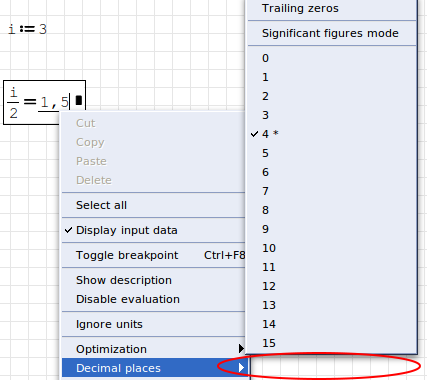
Task: Expand the Optimization submenu arrow
Action: [241, 349]
